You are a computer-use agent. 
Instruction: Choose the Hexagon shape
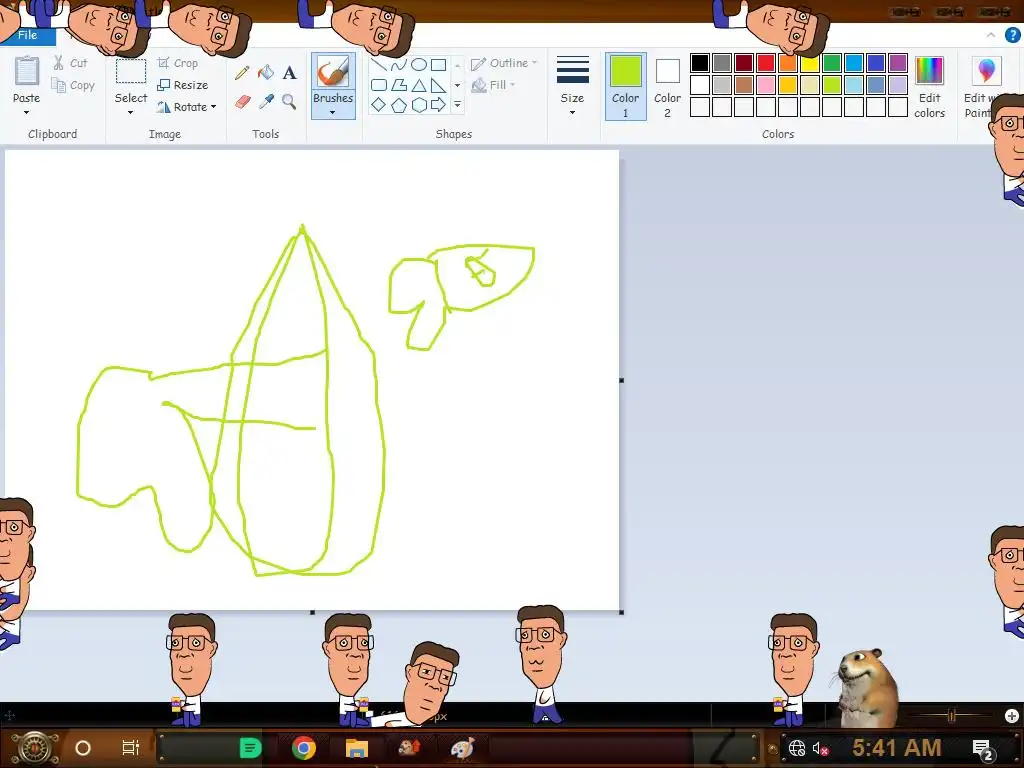419,104
